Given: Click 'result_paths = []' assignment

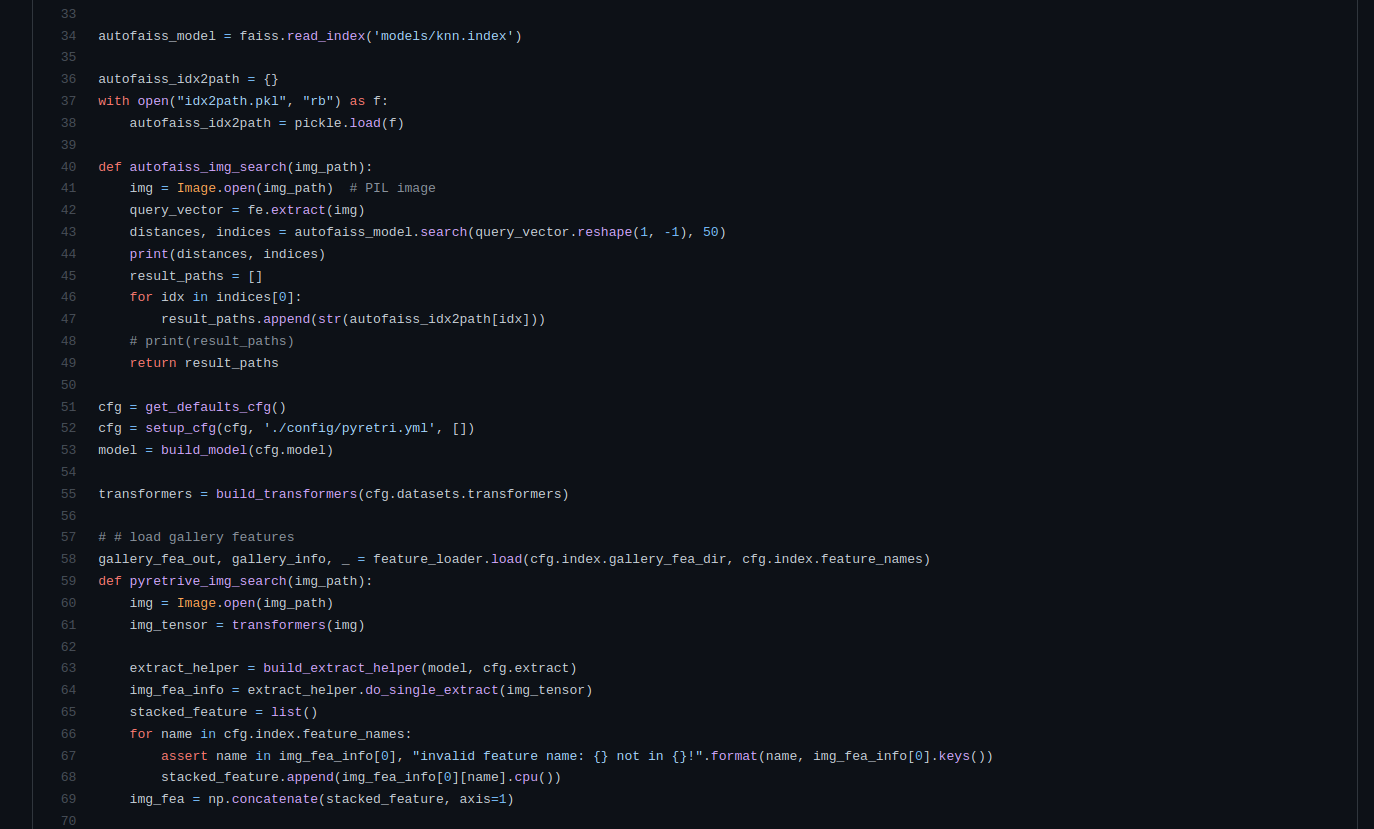Looking at the screenshot, I should coord(196,276).
